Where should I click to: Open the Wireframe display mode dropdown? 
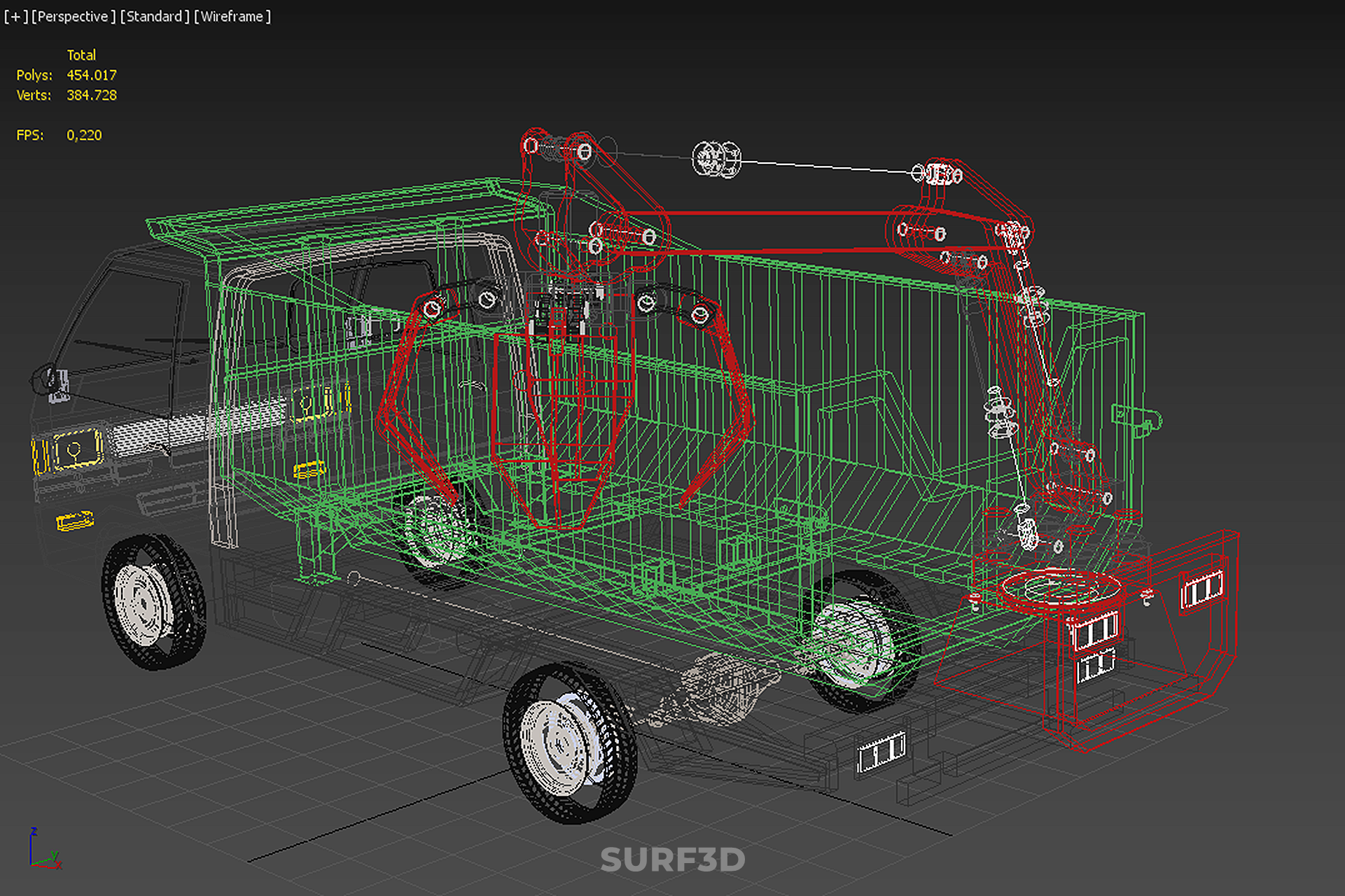pyautogui.click(x=232, y=16)
